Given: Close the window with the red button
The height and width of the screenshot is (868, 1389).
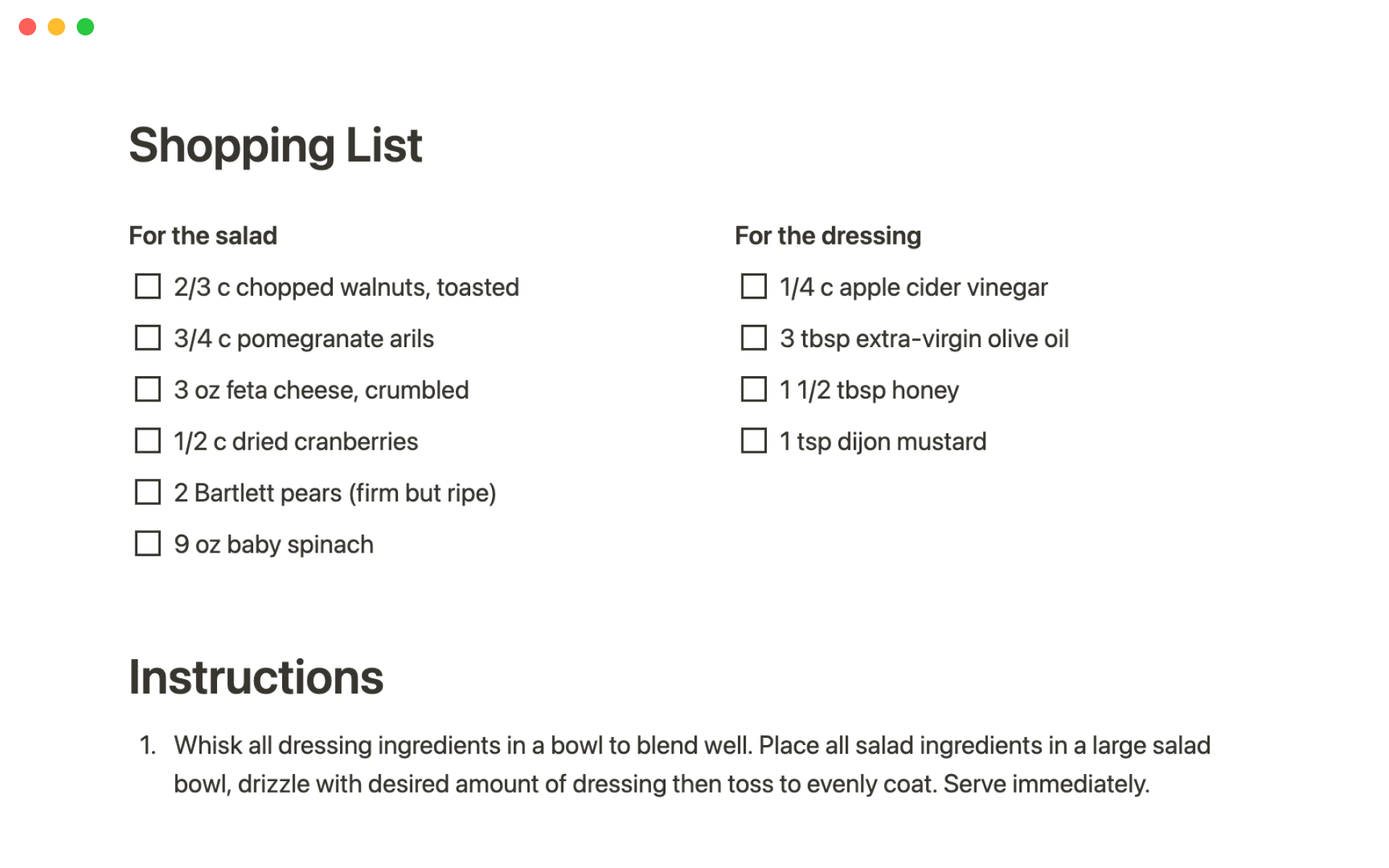Looking at the screenshot, I should [x=27, y=27].
